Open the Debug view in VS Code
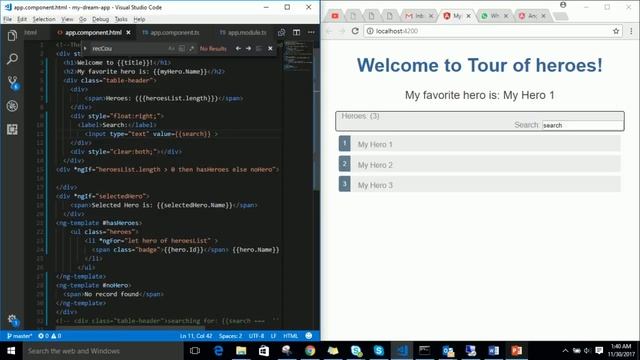This screenshot has width=640, height=360. [12, 106]
